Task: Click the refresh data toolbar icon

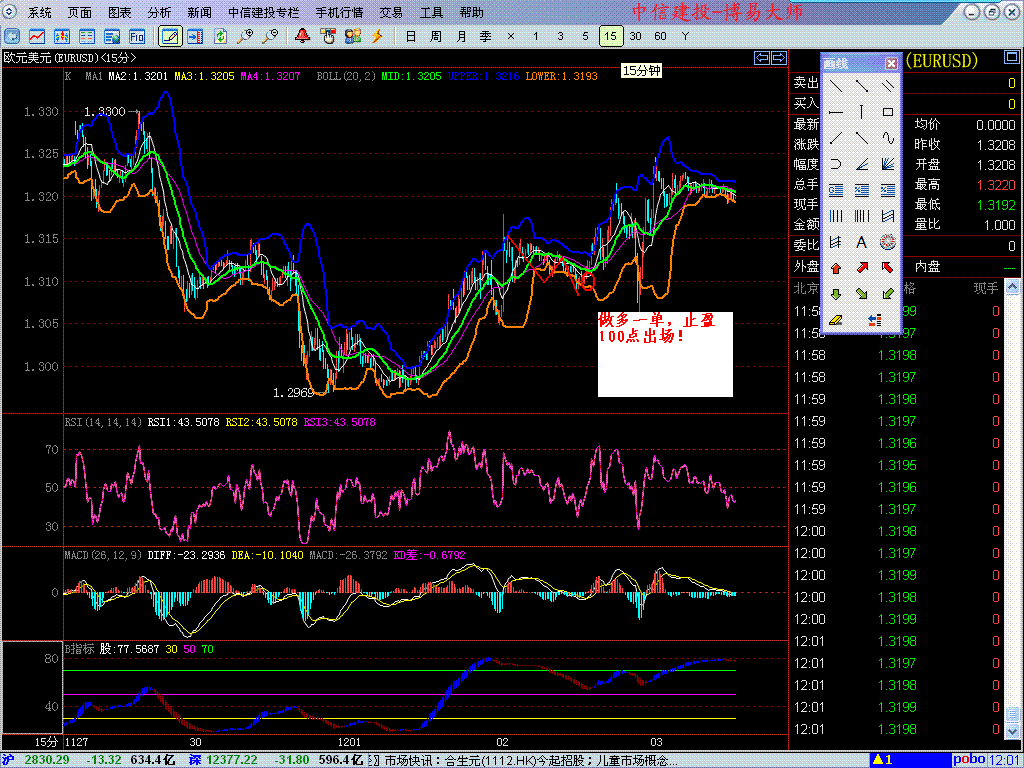Action: tap(220, 36)
